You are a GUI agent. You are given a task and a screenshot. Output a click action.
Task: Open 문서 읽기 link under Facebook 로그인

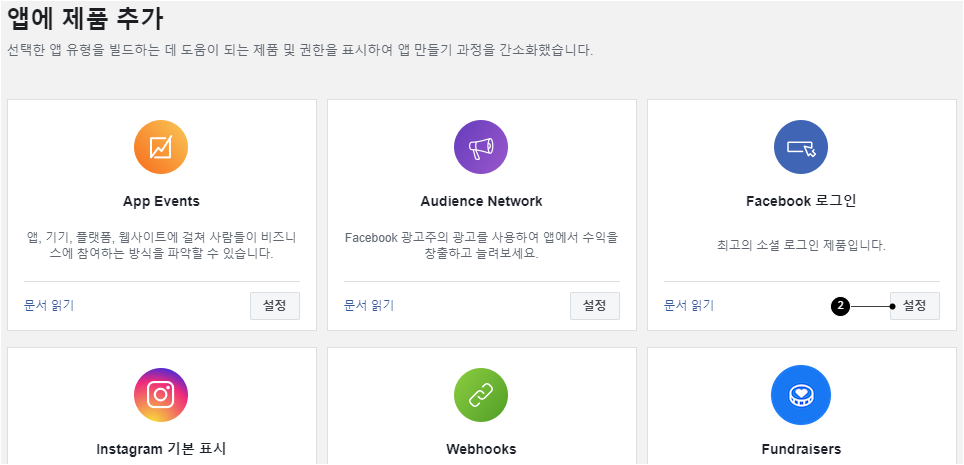[x=689, y=305]
